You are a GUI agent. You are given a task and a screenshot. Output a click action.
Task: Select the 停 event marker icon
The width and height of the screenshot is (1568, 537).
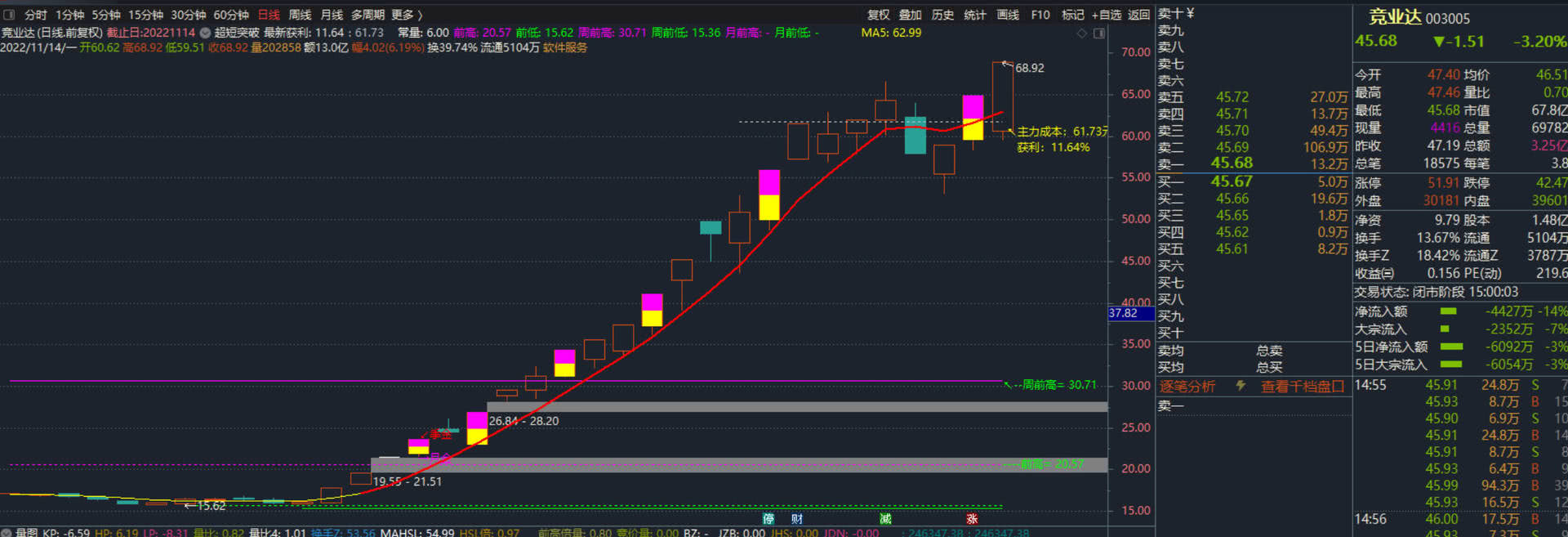[x=768, y=518]
